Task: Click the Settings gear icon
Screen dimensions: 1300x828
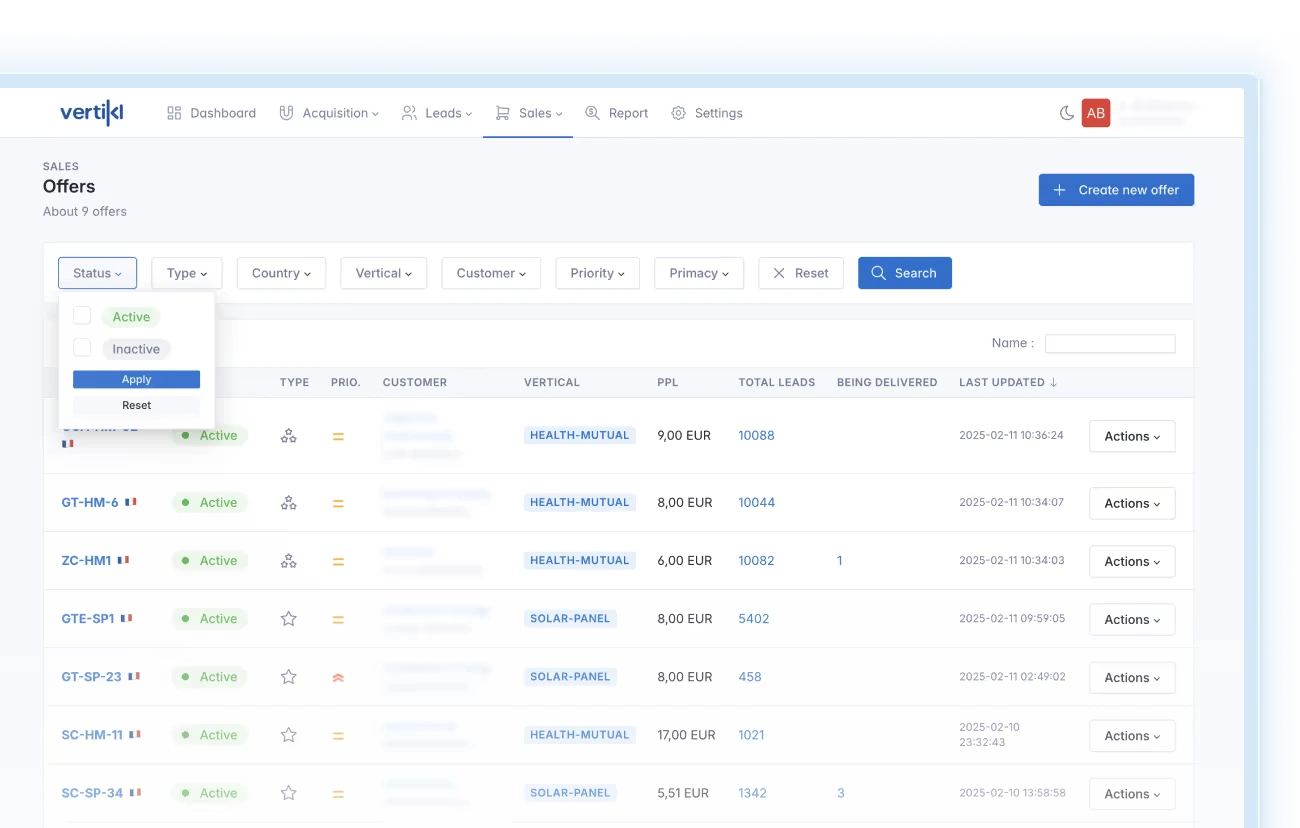Action: pos(678,113)
